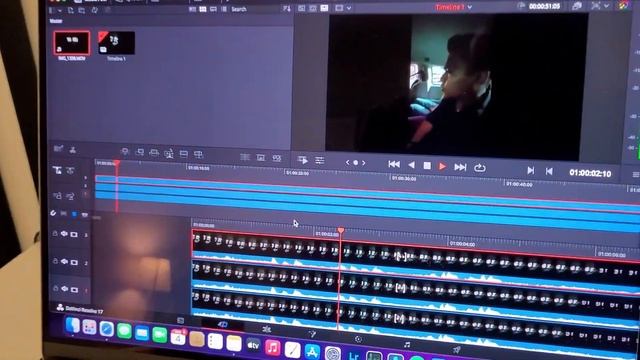
Task: Disable video visibility of track 1
Action: (x=75, y=290)
